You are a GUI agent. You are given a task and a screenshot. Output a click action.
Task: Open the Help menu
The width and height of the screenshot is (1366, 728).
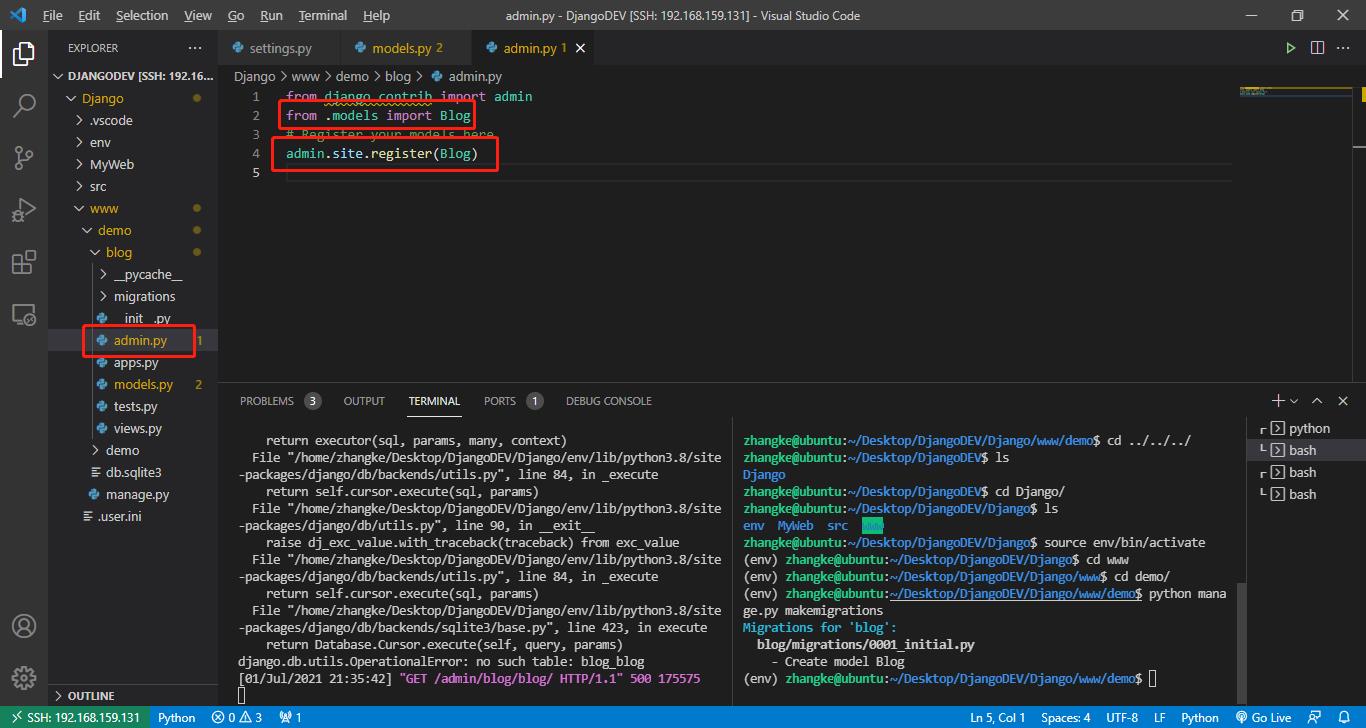376,16
